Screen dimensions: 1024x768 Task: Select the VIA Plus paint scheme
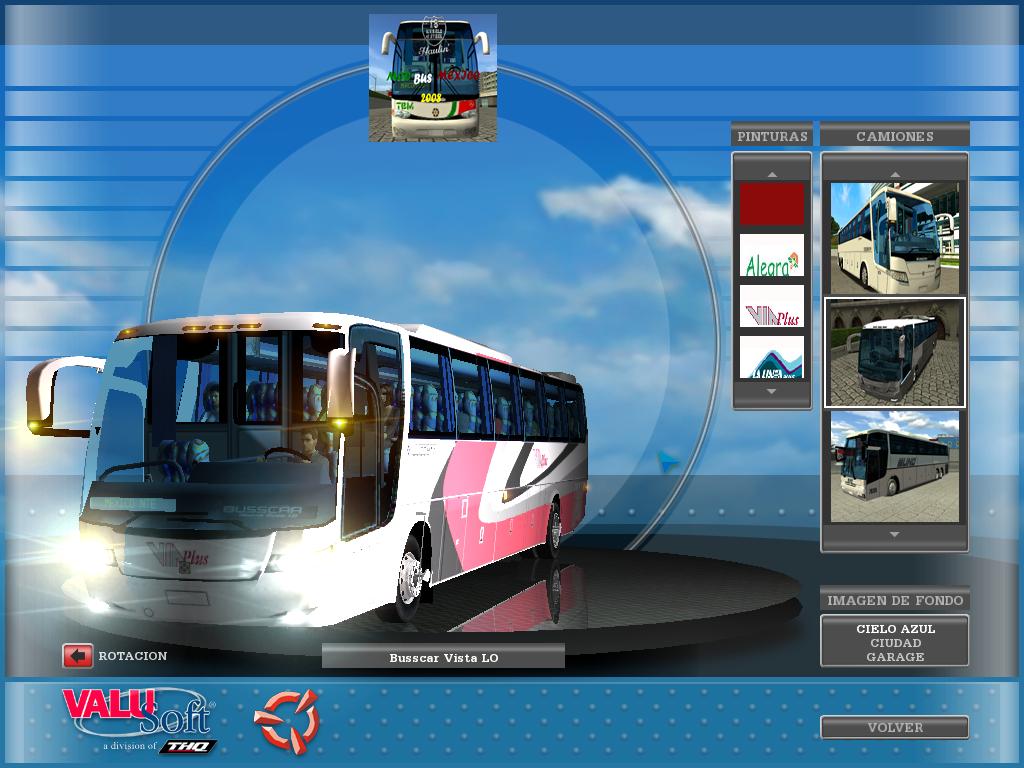coord(771,307)
